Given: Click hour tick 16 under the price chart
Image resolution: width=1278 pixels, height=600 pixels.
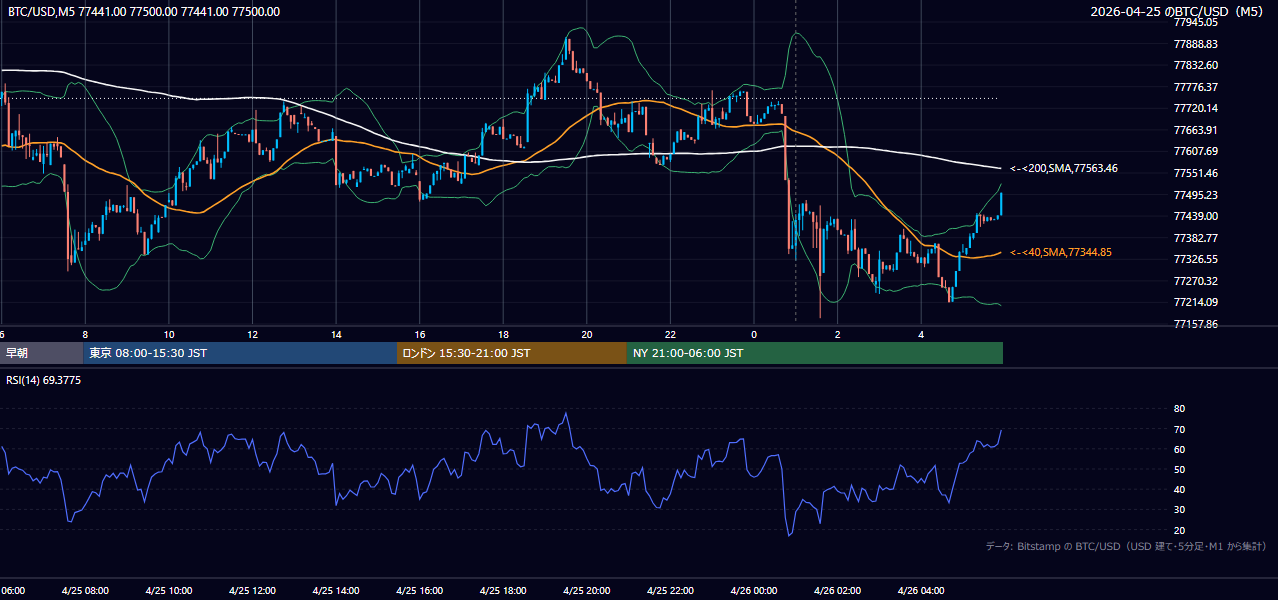Looking at the screenshot, I should point(420,334).
